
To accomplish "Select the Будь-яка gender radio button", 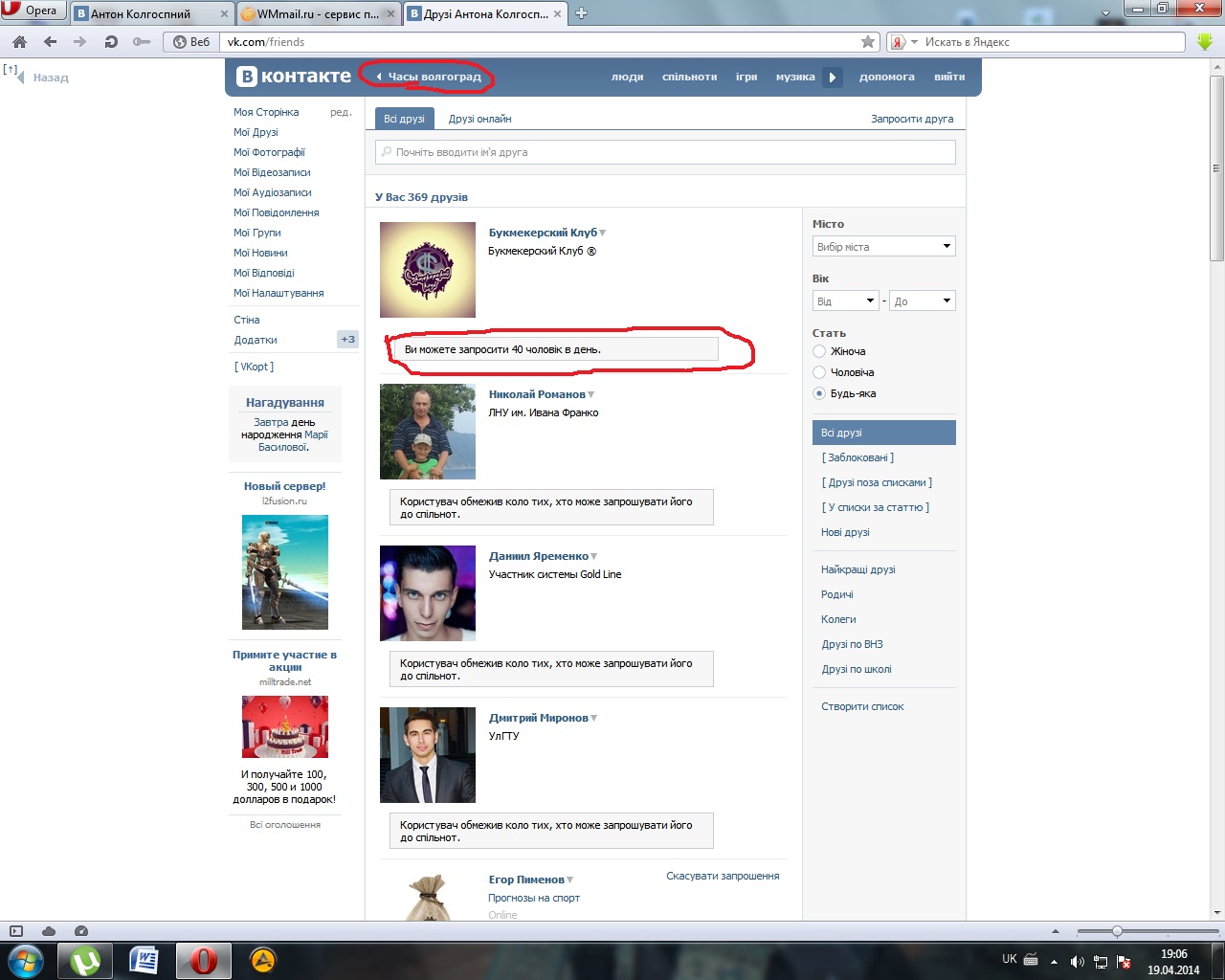I will [819, 393].
